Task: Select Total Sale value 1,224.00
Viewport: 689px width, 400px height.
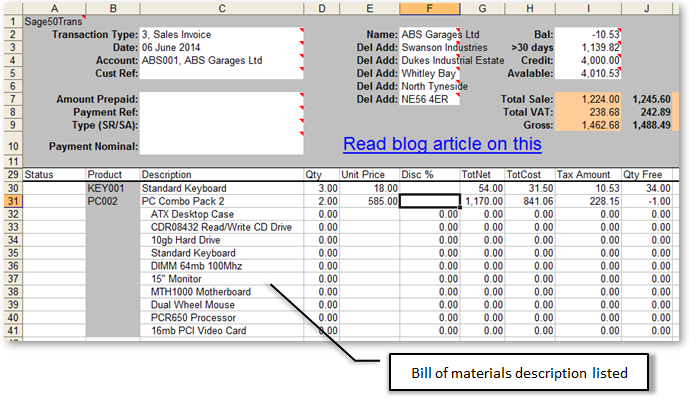Action: tap(588, 99)
